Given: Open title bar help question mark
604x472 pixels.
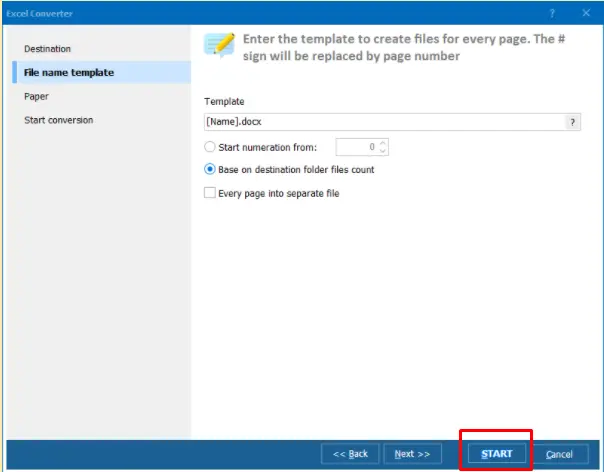Looking at the screenshot, I should click(x=552, y=13).
